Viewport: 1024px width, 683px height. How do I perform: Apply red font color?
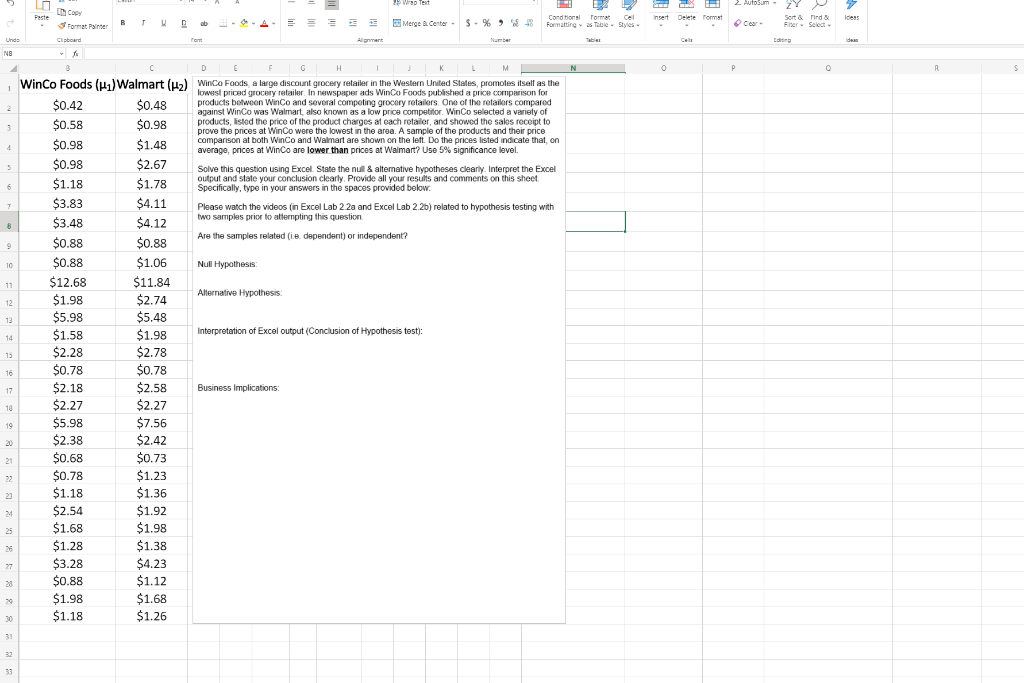tap(264, 23)
